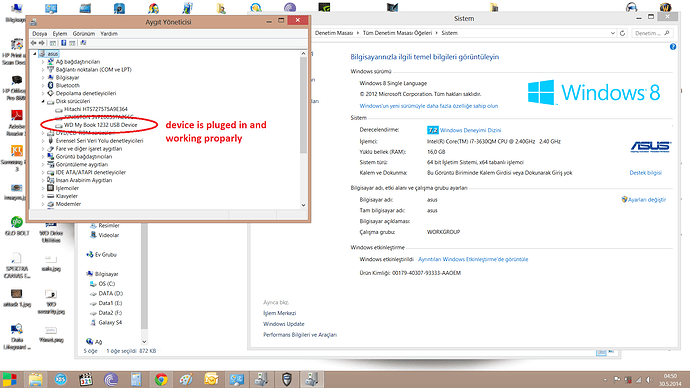
Task: Open the address bar history dropdown
Action: (x=613, y=33)
